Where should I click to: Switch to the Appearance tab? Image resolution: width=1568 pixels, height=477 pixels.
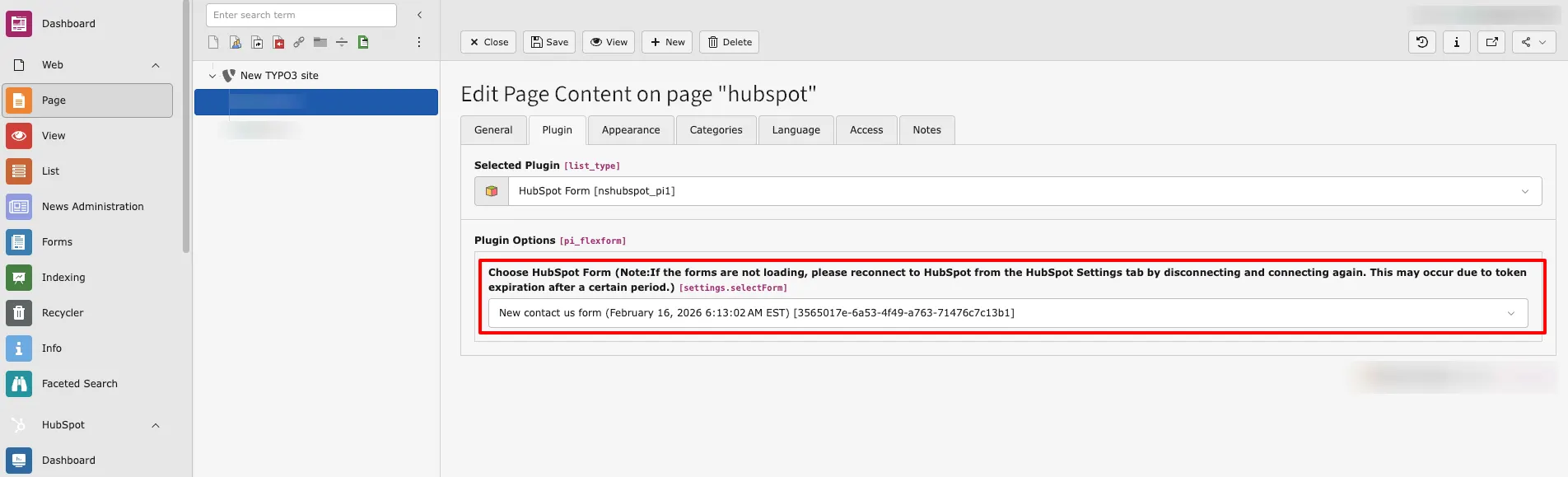click(631, 130)
